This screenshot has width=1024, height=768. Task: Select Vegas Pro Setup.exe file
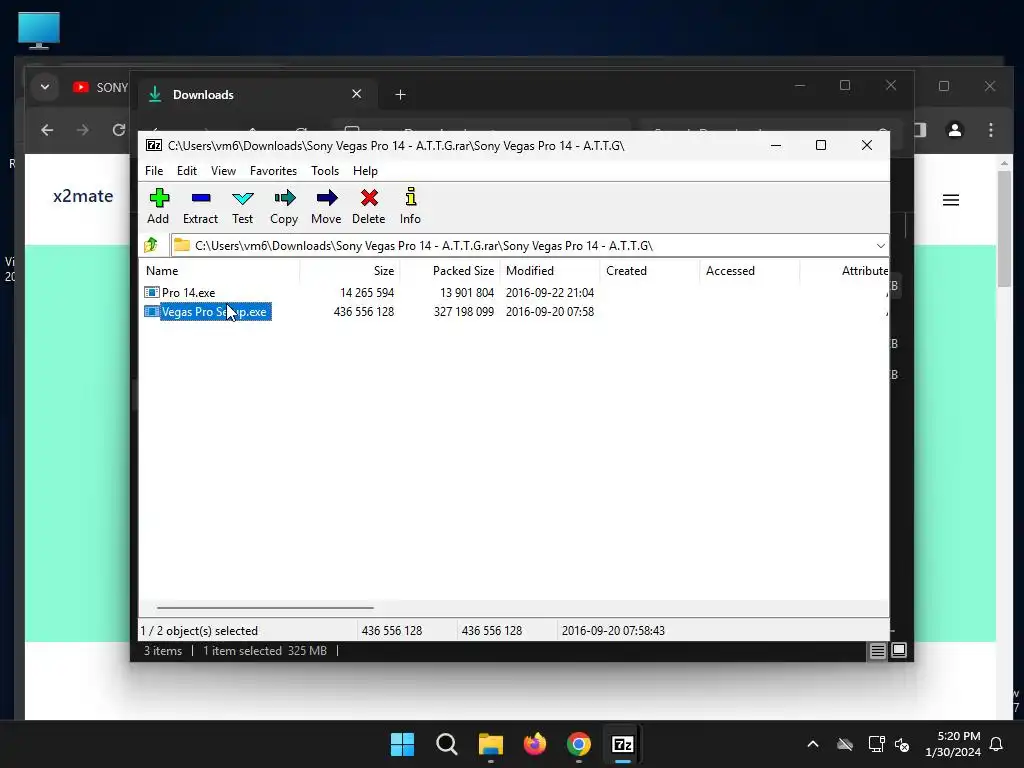click(208, 312)
